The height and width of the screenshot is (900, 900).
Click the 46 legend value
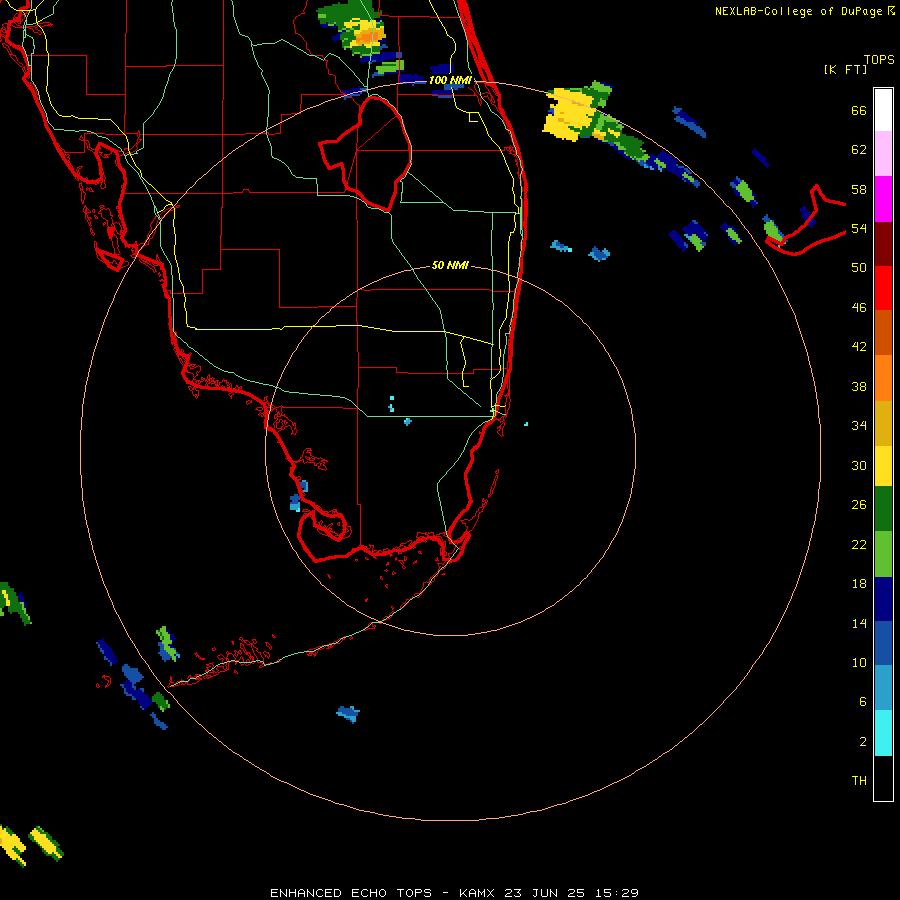point(859,308)
